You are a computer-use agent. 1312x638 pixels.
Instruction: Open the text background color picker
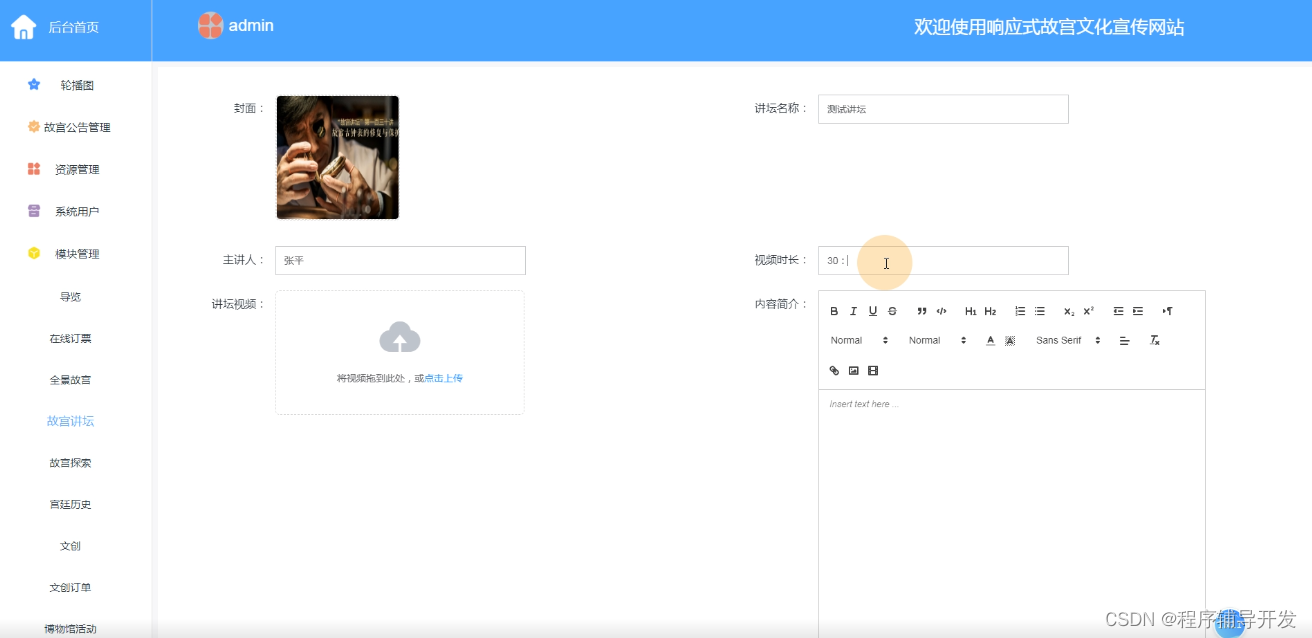click(x=1010, y=341)
